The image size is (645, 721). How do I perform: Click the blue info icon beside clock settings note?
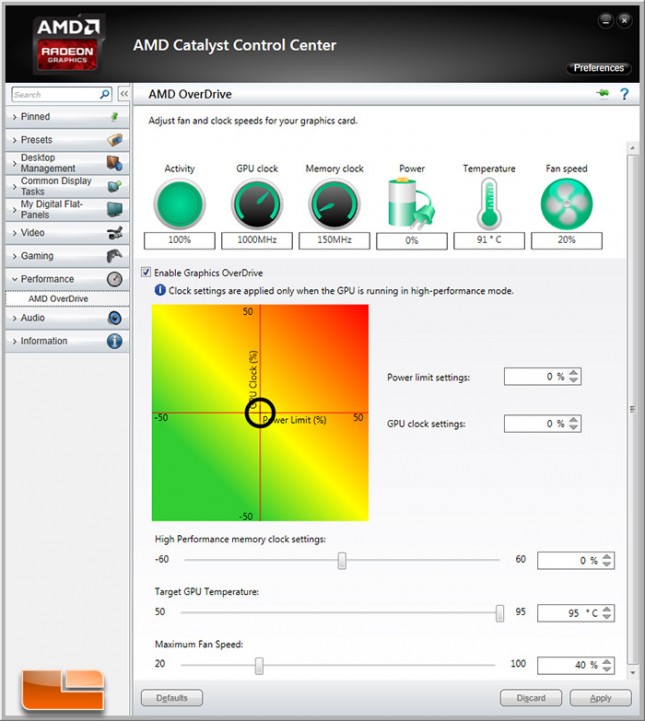(160, 290)
